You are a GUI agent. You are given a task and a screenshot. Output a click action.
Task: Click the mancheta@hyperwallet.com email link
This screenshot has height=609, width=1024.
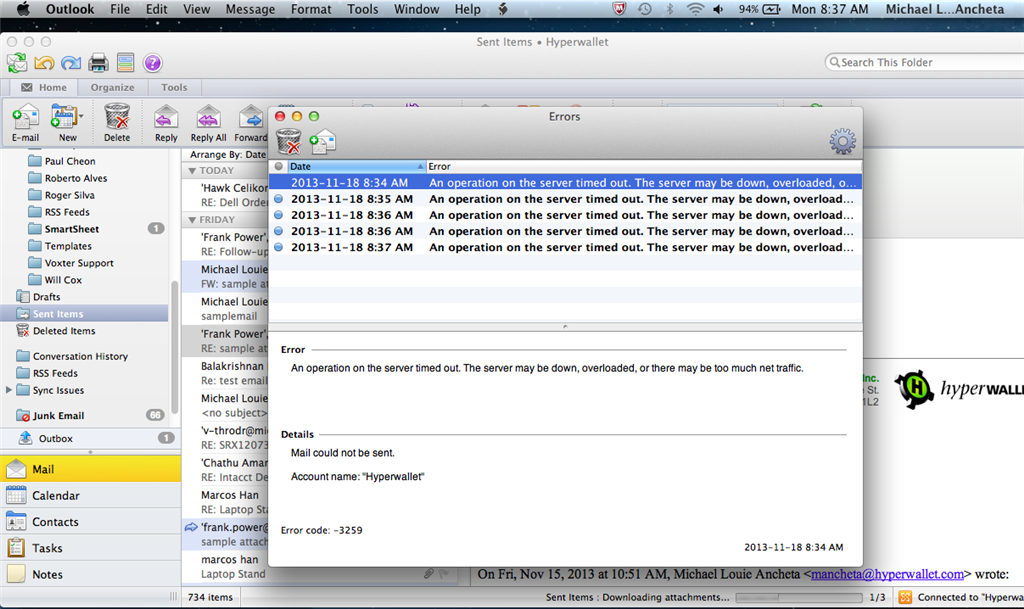[887, 574]
